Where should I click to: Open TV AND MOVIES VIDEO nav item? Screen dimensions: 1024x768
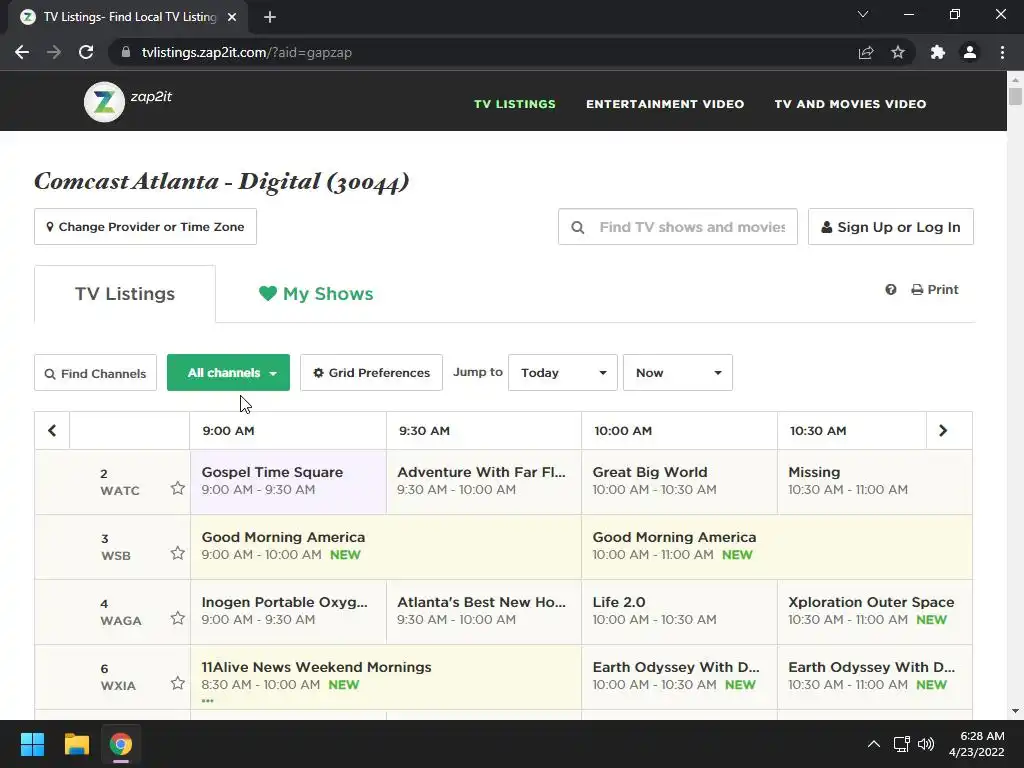coord(850,104)
